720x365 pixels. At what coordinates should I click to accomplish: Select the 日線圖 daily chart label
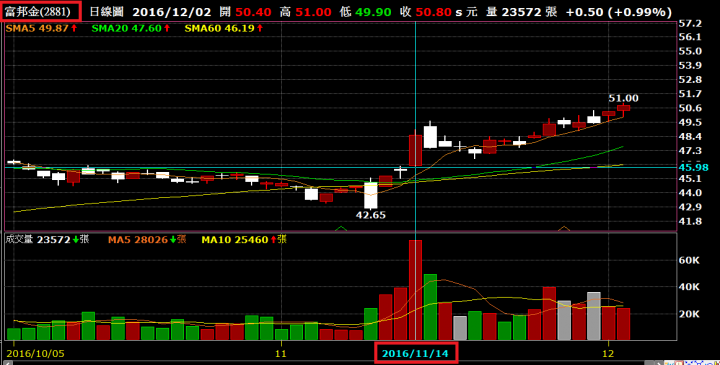point(107,12)
